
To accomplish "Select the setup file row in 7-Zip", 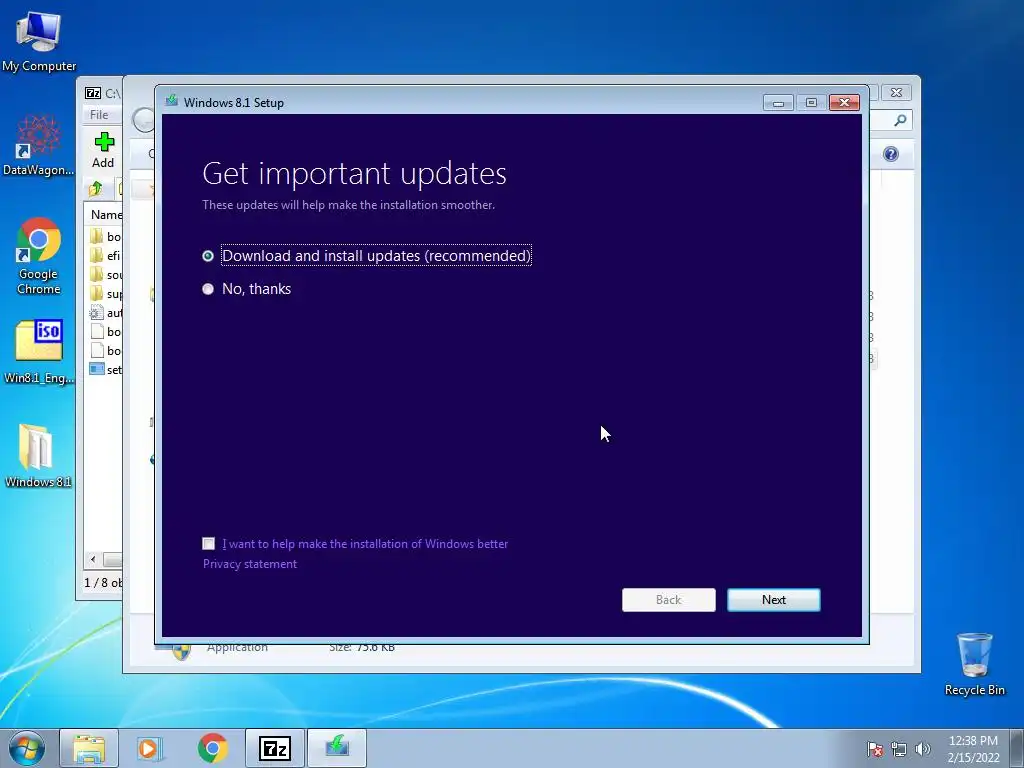I will 105,370.
